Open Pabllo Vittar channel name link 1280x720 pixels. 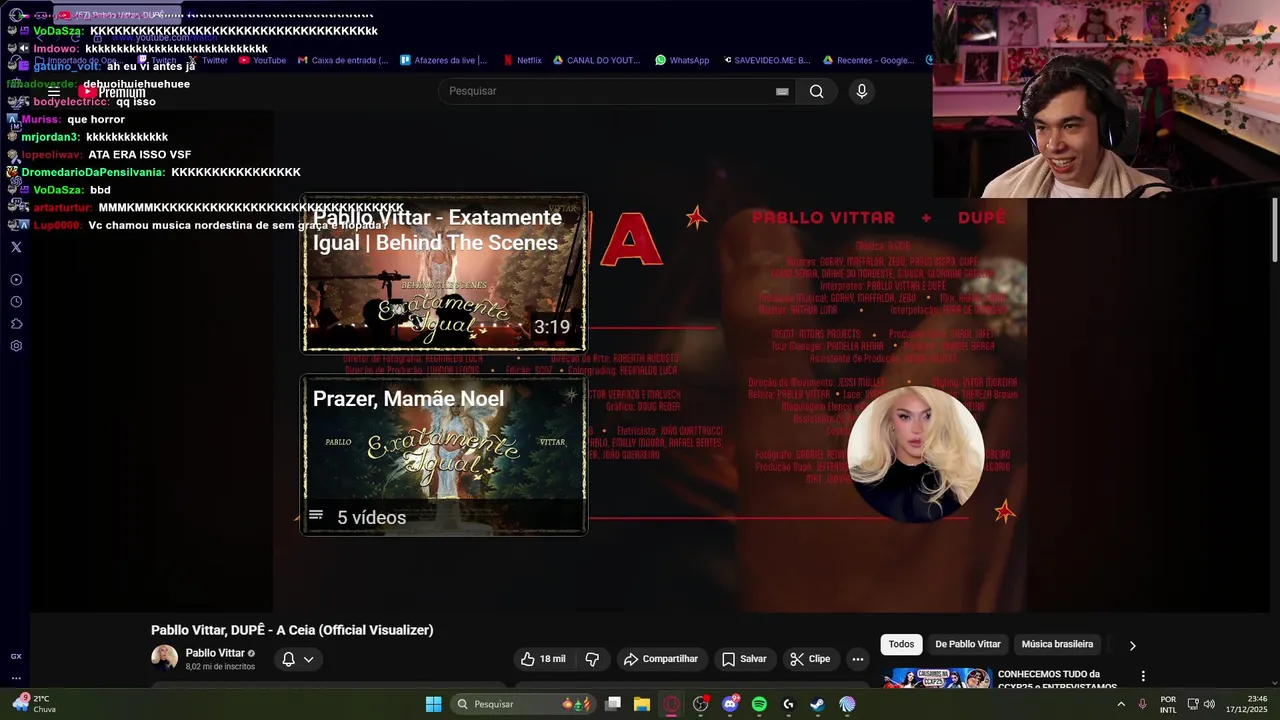point(215,653)
